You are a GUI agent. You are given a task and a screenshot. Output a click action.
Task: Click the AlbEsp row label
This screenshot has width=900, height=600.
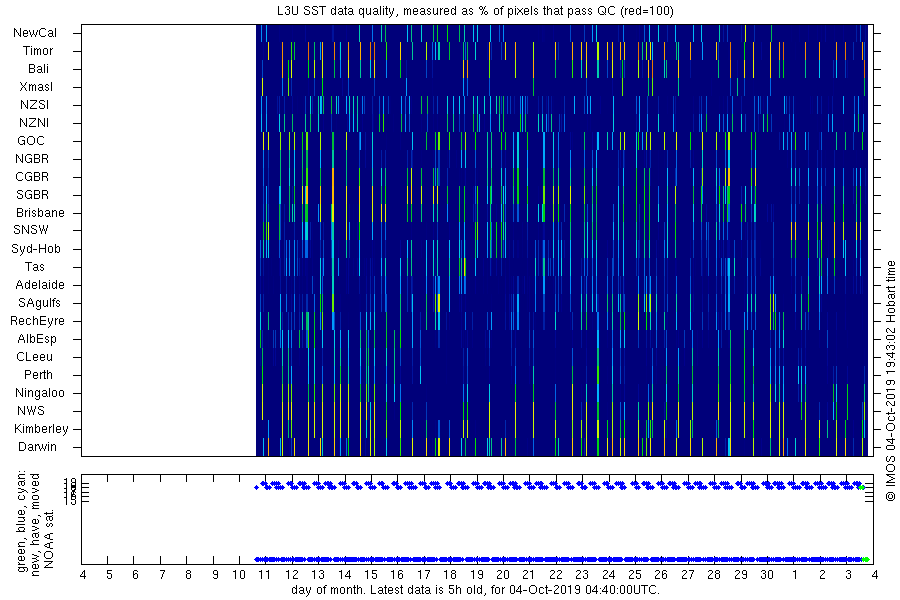click(x=37, y=339)
